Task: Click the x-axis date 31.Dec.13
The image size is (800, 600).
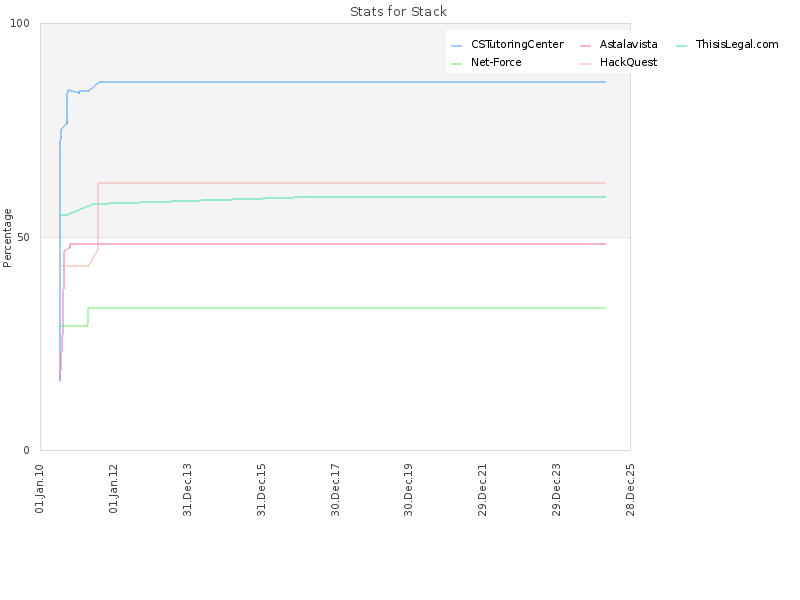Action: click(187, 489)
